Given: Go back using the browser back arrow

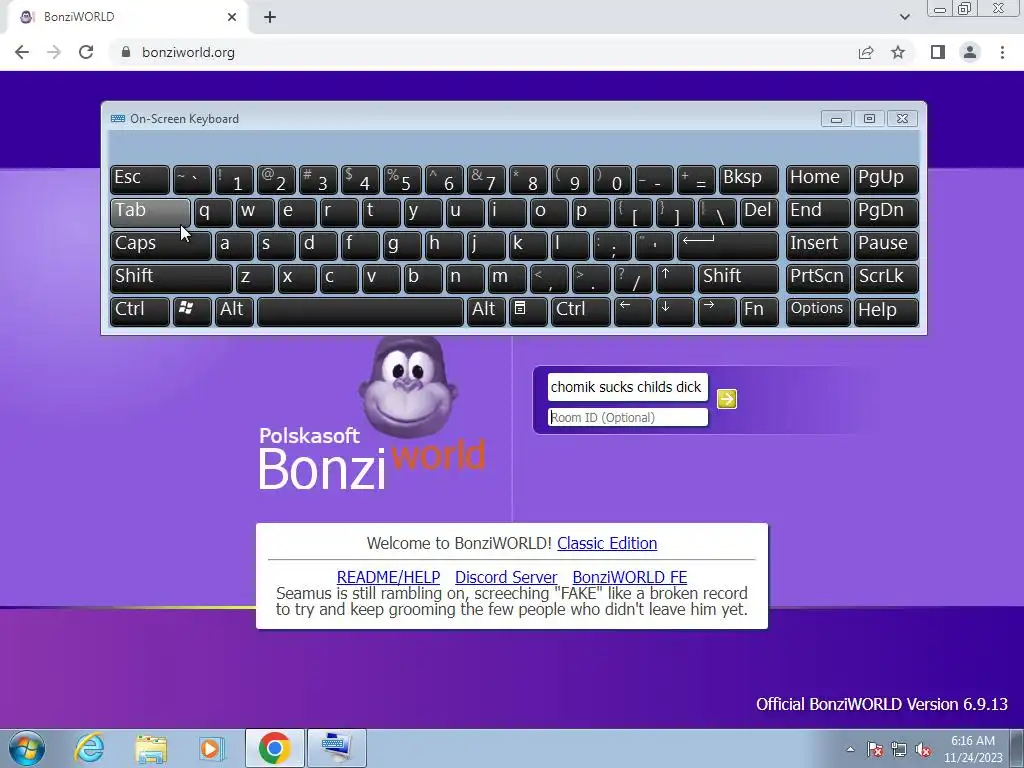Looking at the screenshot, I should pos(22,52).
